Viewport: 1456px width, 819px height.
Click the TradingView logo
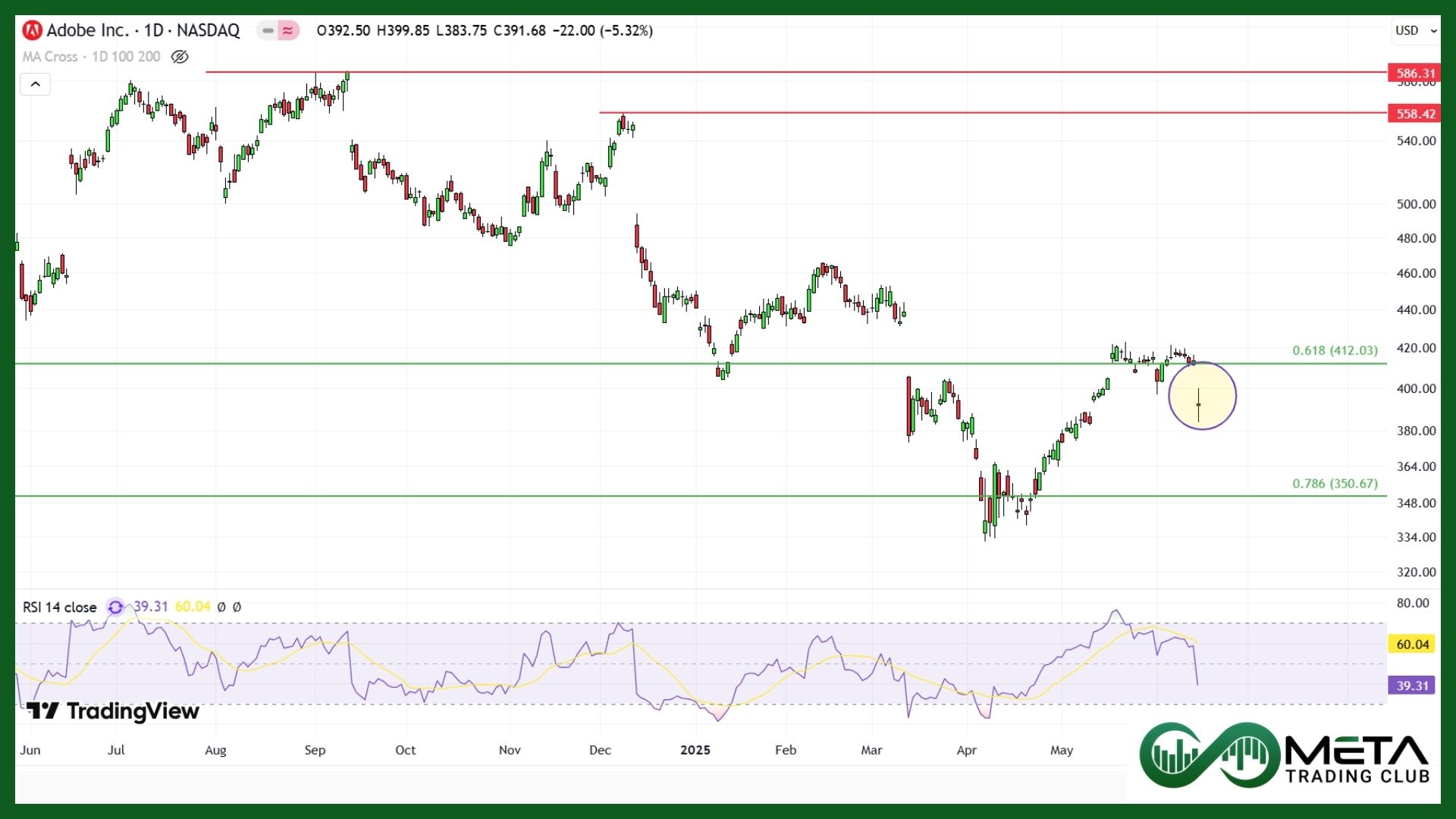(113, 711)
